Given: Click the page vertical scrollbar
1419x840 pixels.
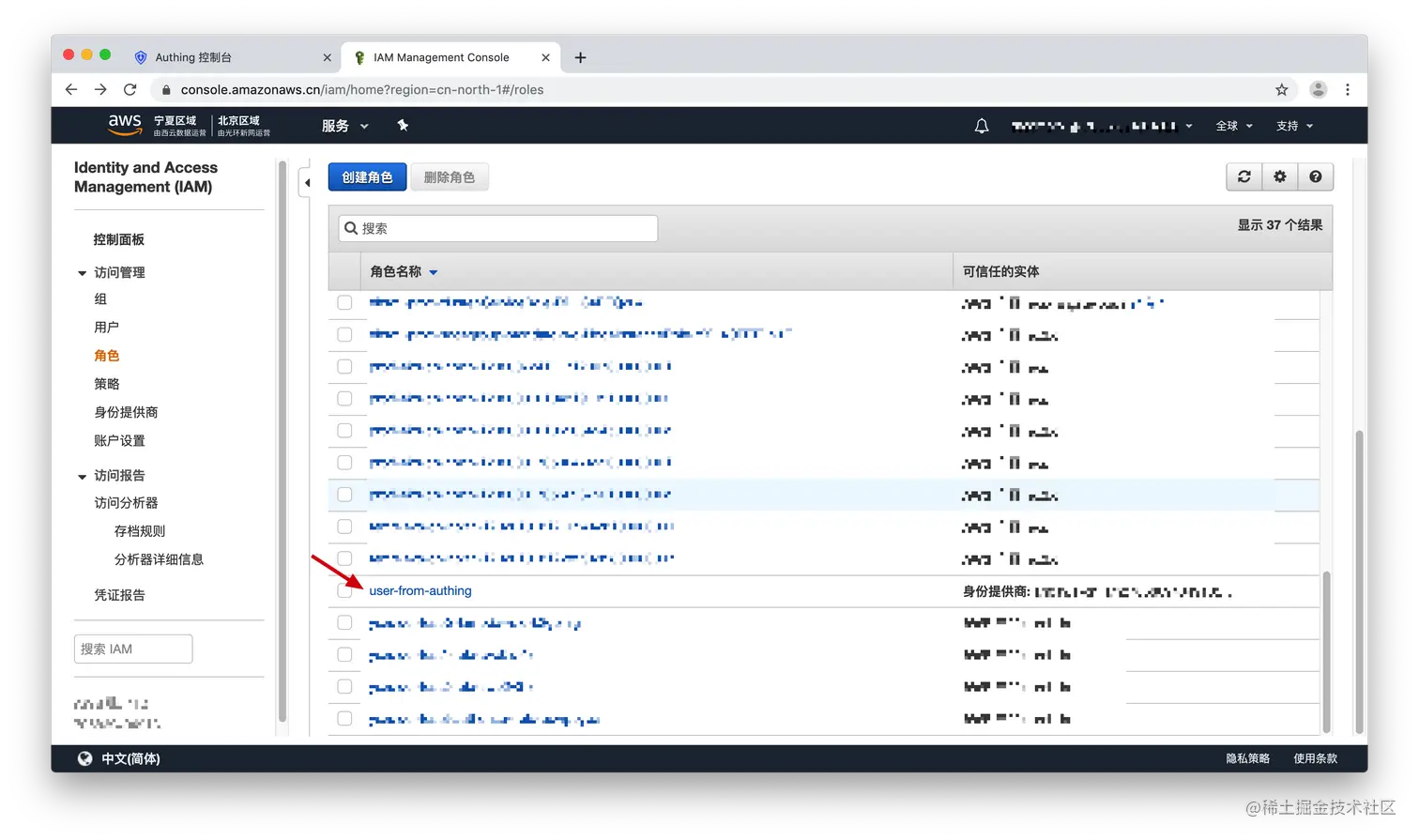Looking at the screenshot, I should (x=1359, y=582).
